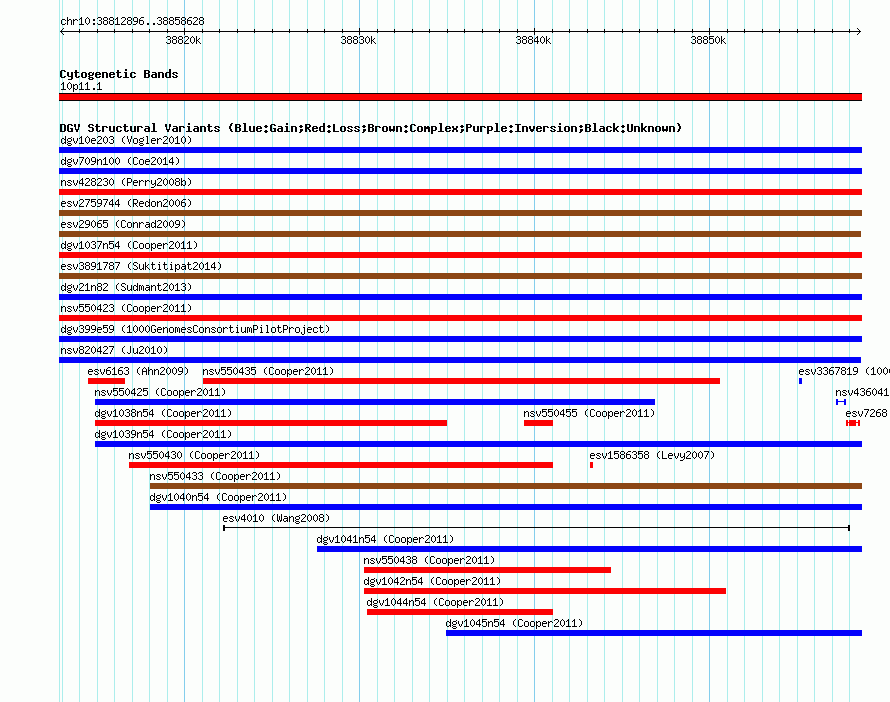Click nsv550455 (Cooper2011) label
The image size is (890, 702).
pyautogui.click(x=589, y=413)
